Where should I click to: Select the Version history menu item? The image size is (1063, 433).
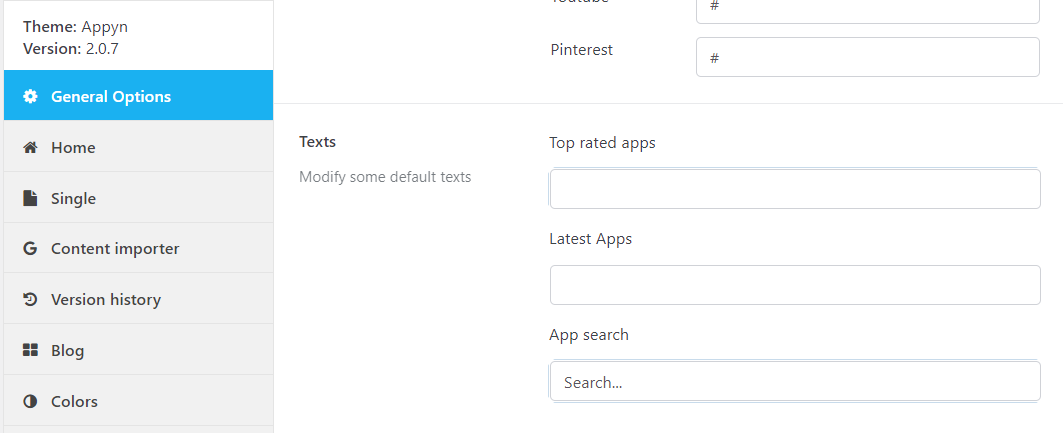click(x=138, y=299)
